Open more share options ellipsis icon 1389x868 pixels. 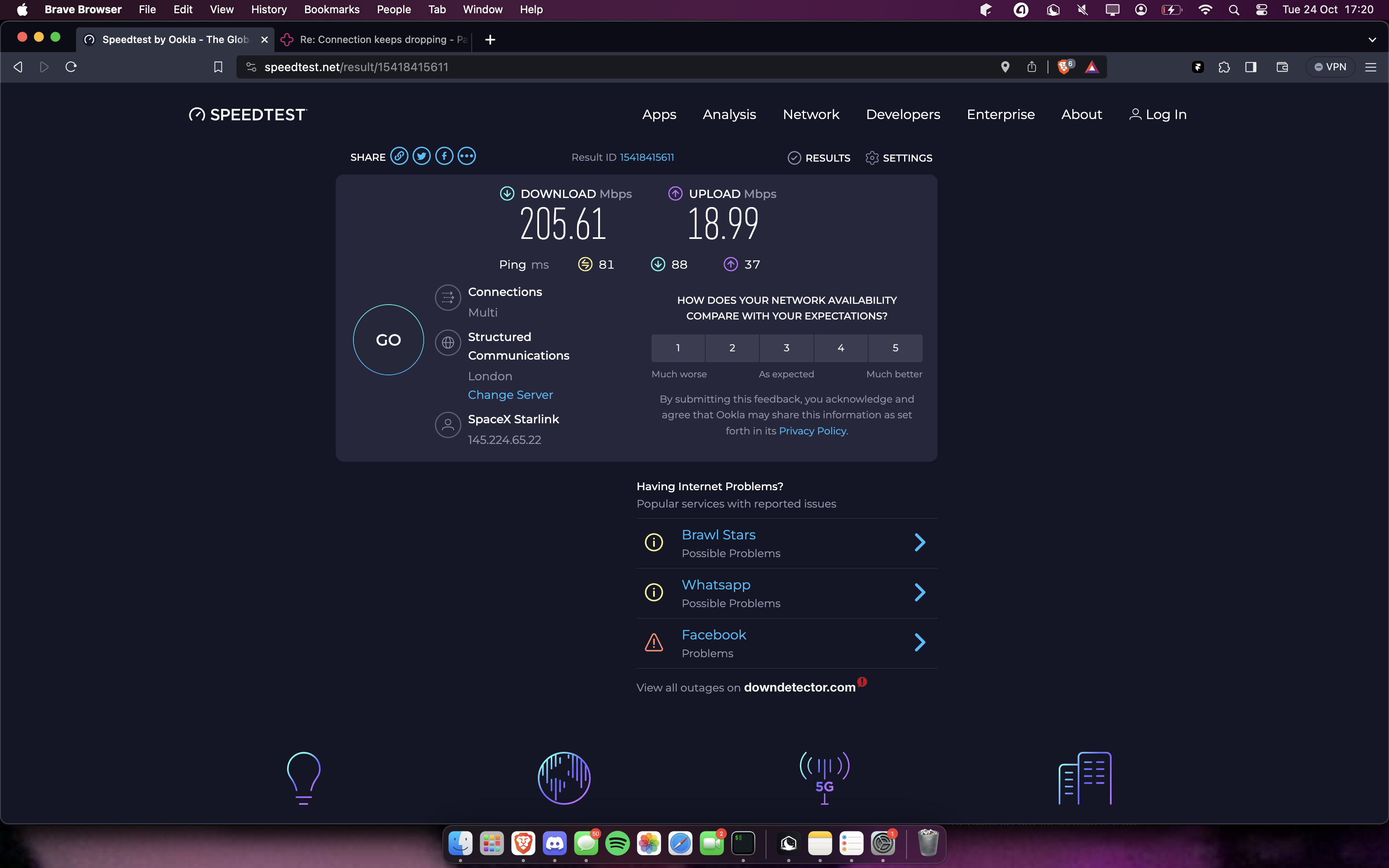(x=467, y=156)
